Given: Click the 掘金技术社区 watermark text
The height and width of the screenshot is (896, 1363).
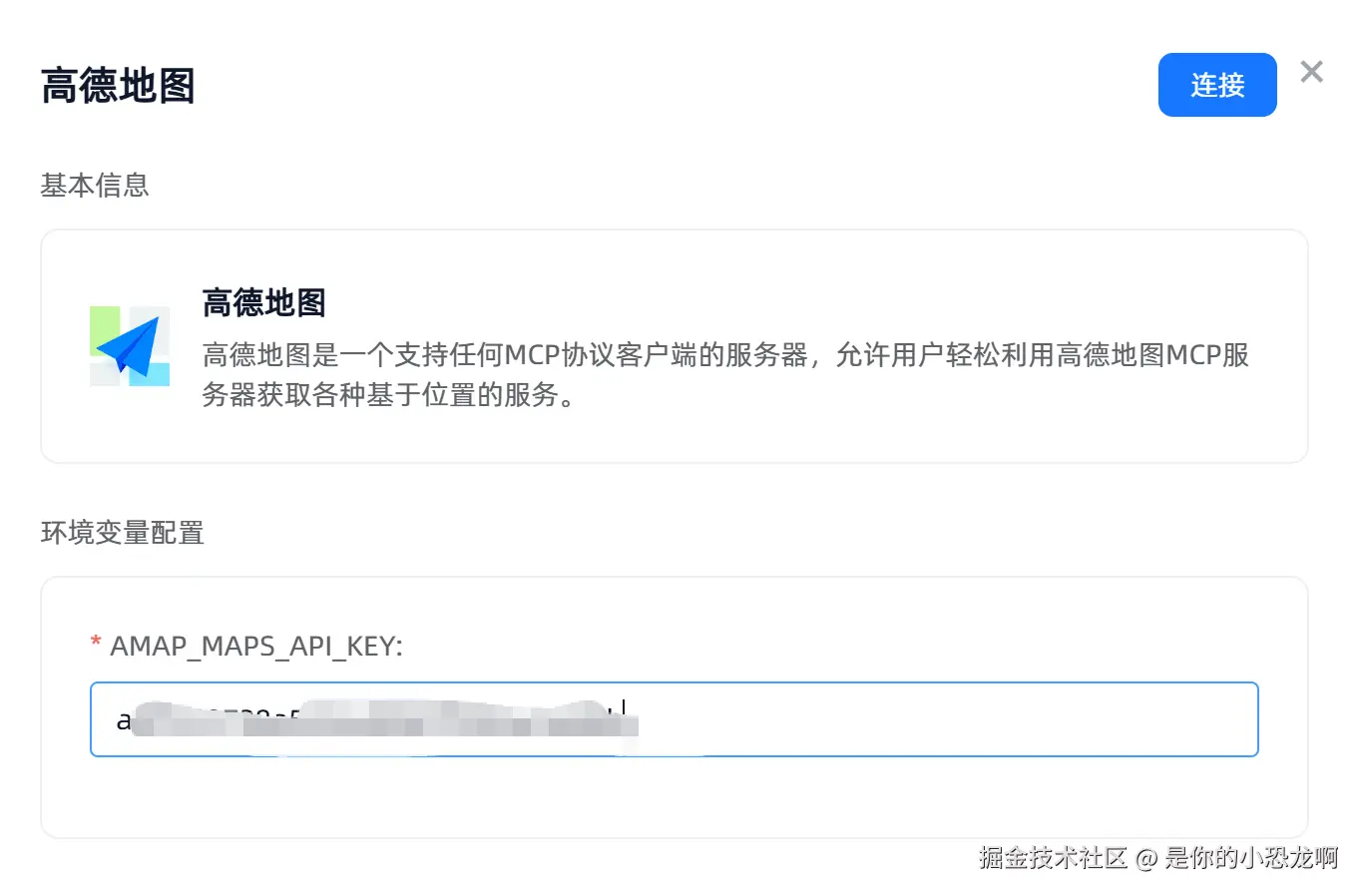Looking at the screenshot, I should (x=1053, y=857).
